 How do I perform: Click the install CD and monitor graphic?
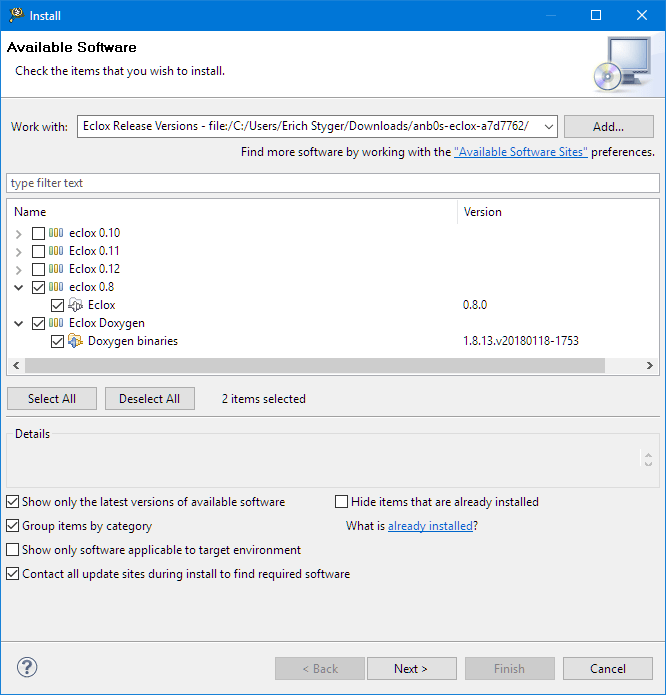pos(623,64)
